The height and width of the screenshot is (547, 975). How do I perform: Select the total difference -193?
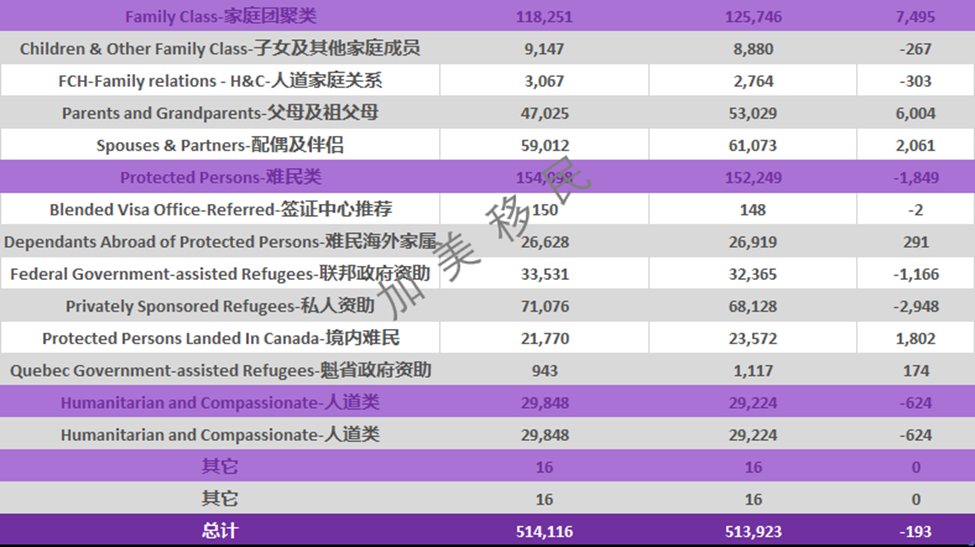pos(915,532)
